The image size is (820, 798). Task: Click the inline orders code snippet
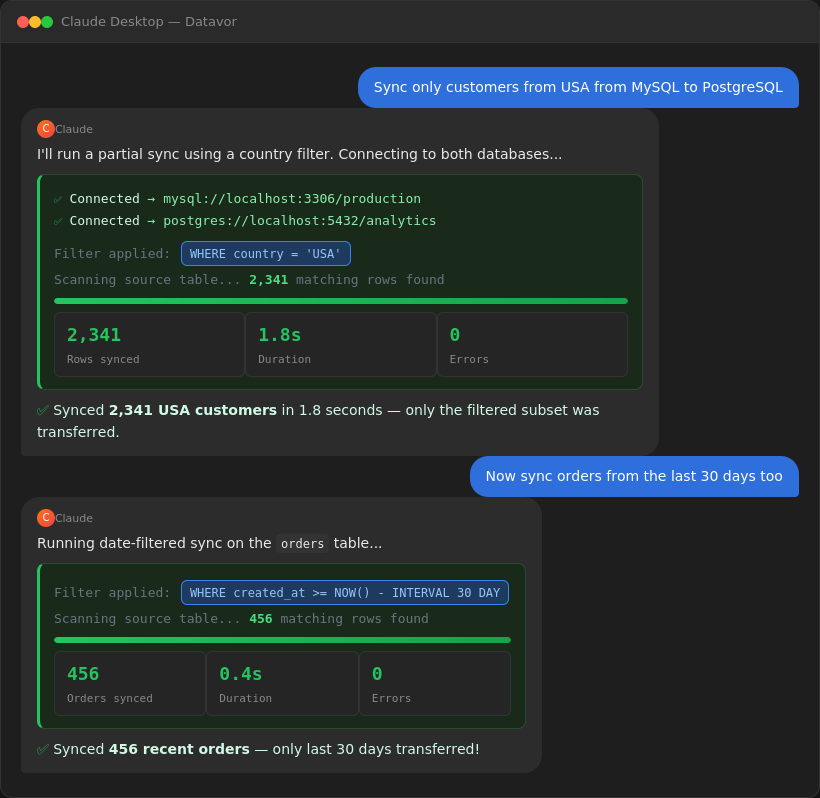pos(302,544)
